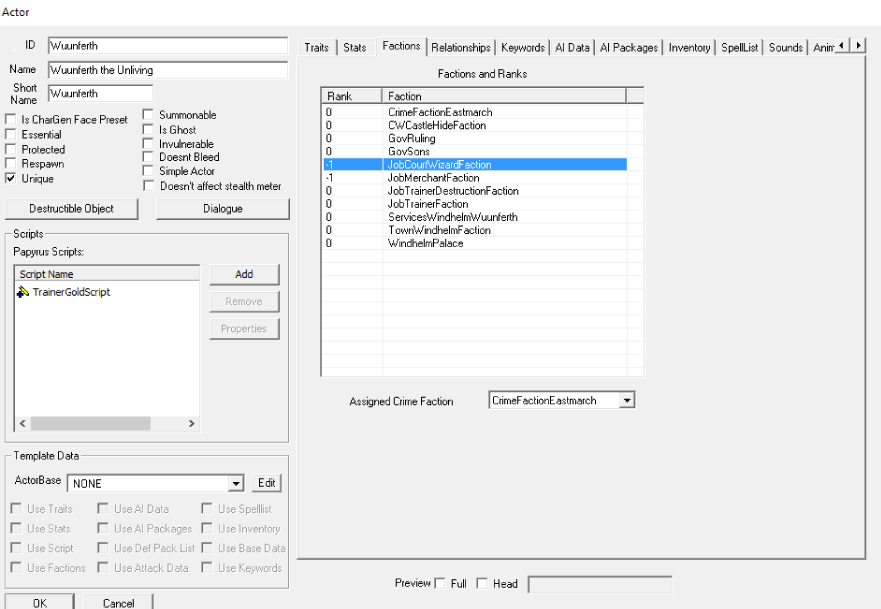Switch to the AI Data tab

[x=572, y=48]
